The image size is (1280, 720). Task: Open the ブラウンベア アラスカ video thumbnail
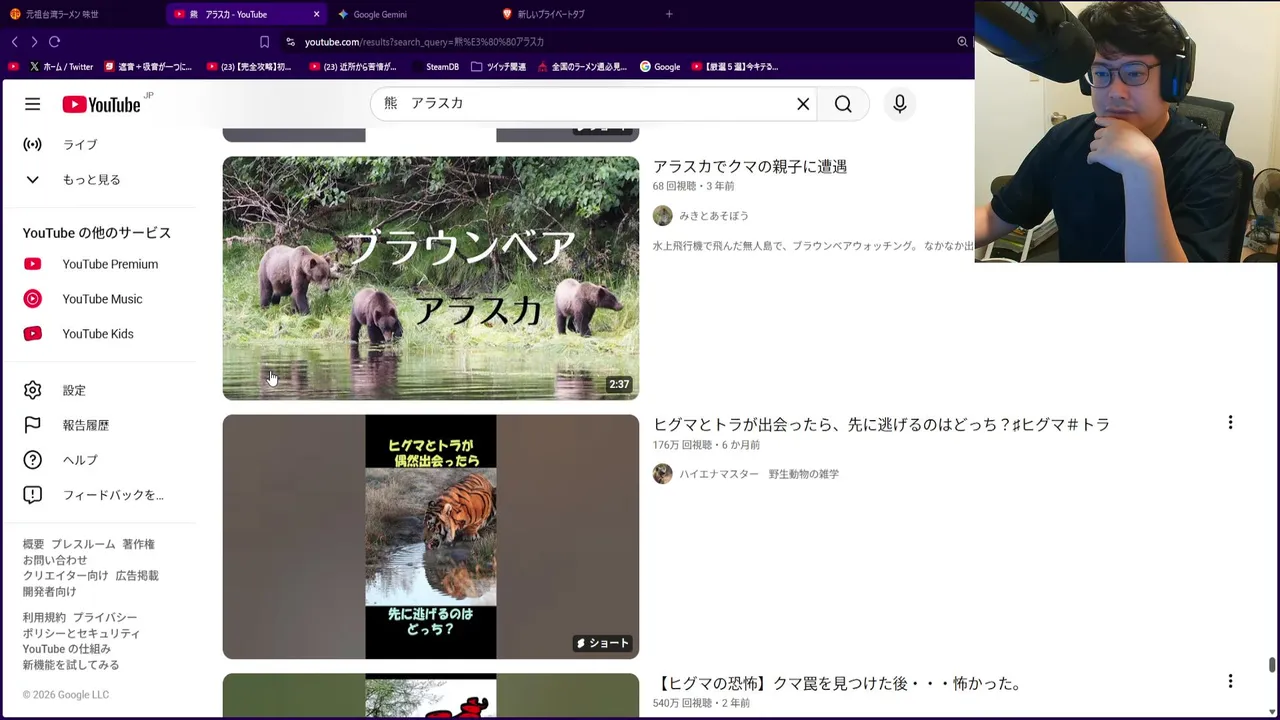431,278
